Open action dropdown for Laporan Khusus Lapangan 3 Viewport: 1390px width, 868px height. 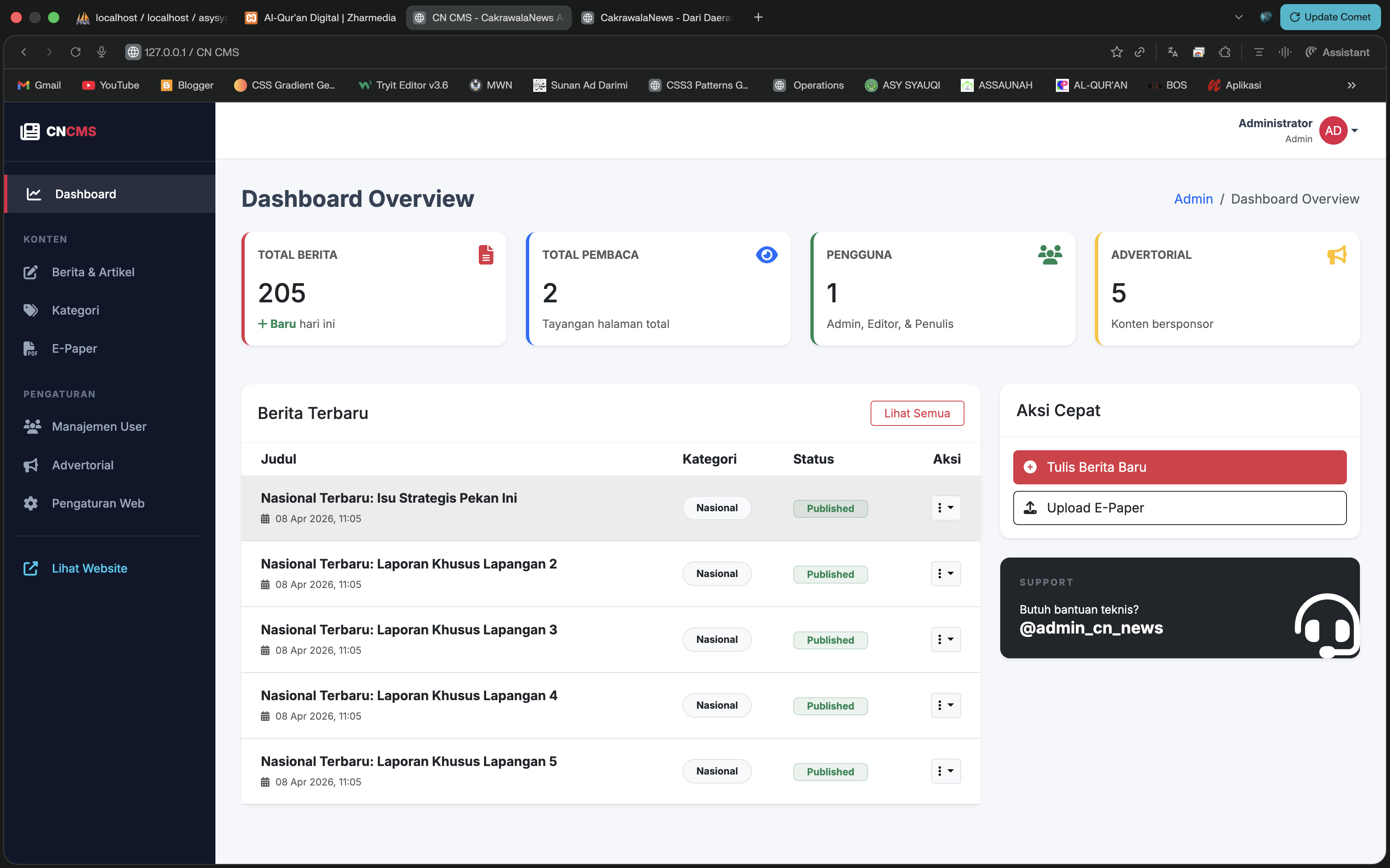click(x=945, y=640)
